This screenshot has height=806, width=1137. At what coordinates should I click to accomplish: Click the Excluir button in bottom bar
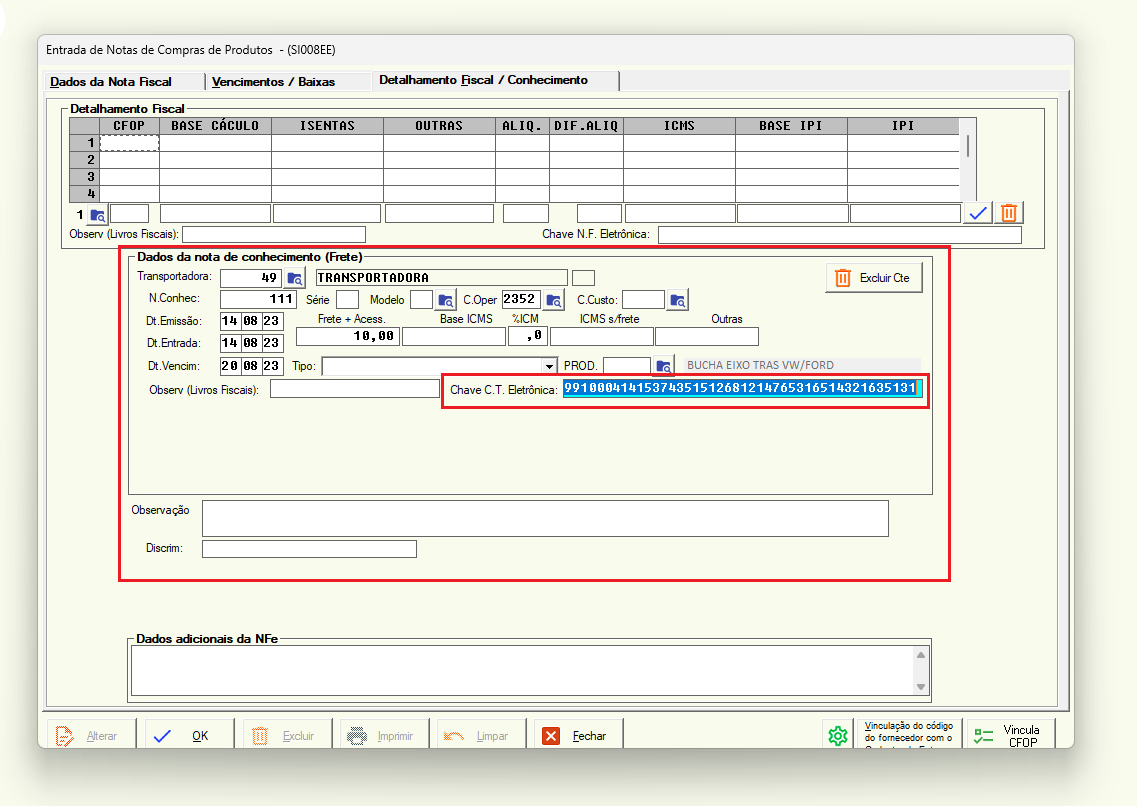tap(288, 736)
